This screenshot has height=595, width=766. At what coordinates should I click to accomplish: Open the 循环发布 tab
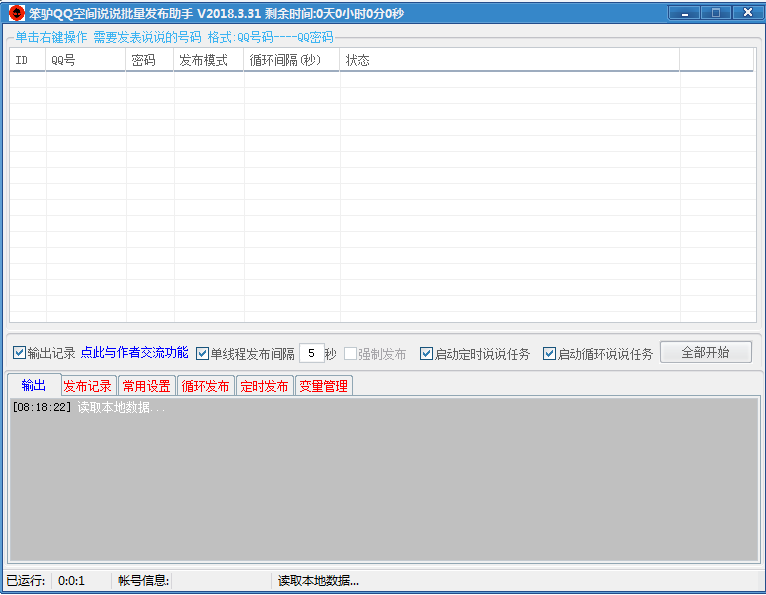click(206, 386)
